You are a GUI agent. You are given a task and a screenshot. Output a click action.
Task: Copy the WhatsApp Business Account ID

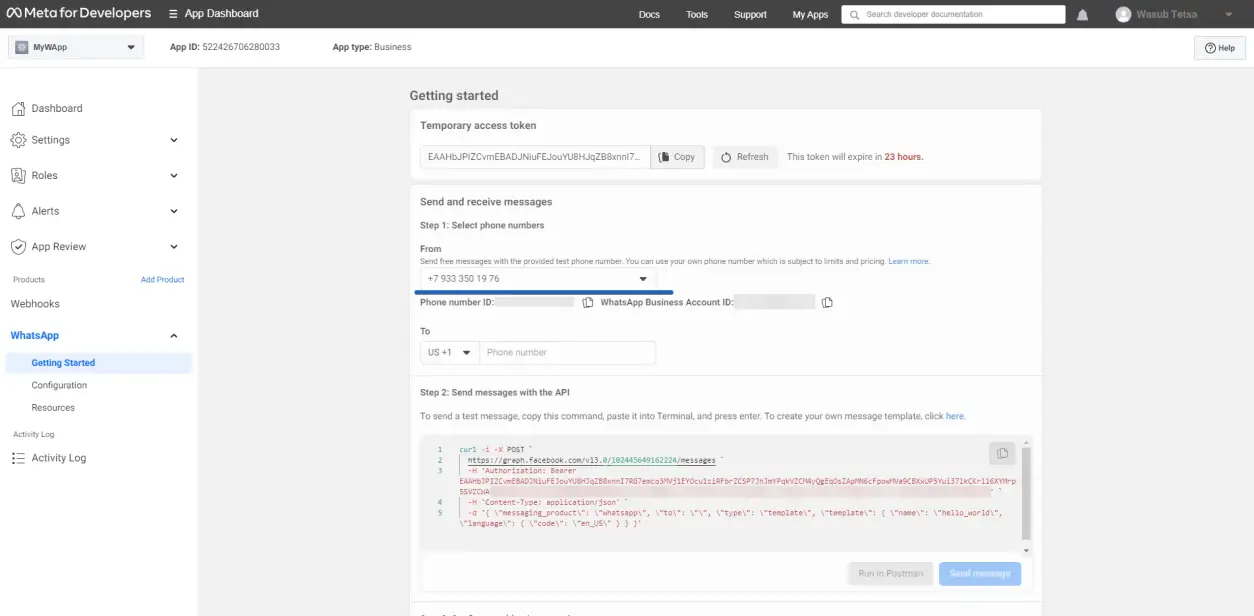coord(827,303)
